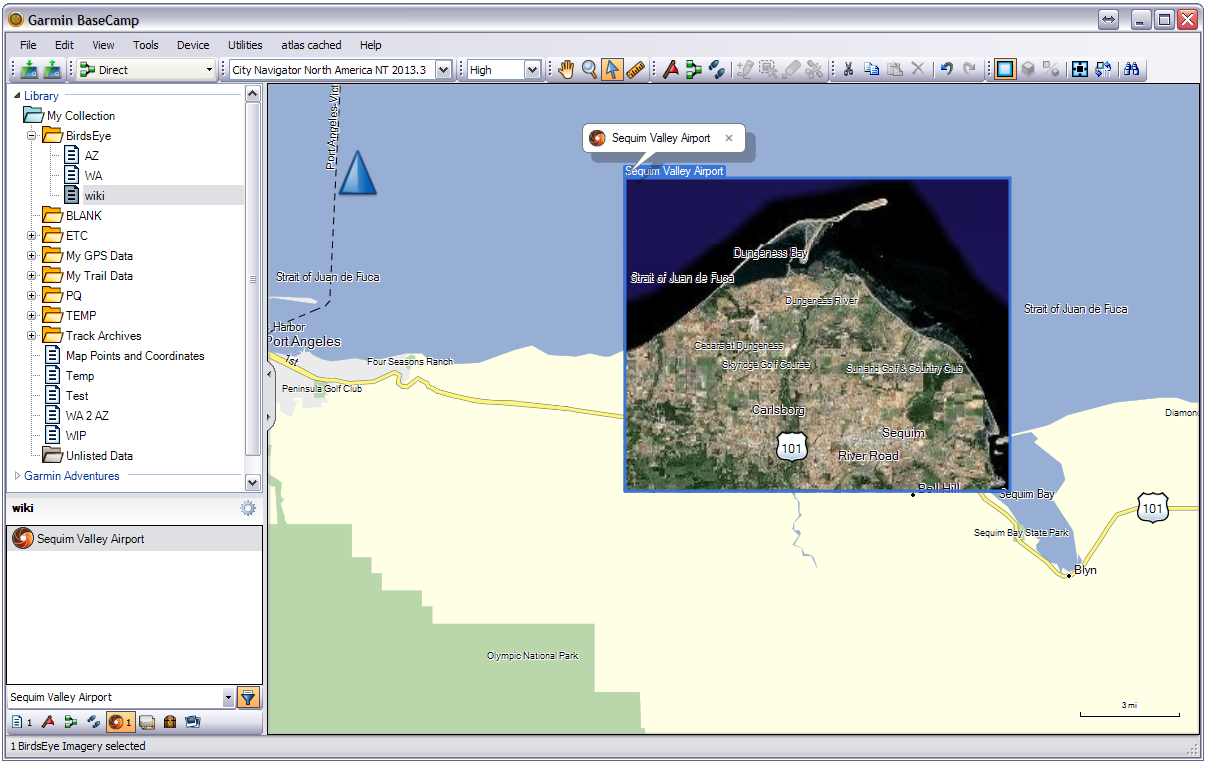Select the New Track footprints tool in toolbar
This screenshot has height=762, width=1205.
[x=717, y=69]
